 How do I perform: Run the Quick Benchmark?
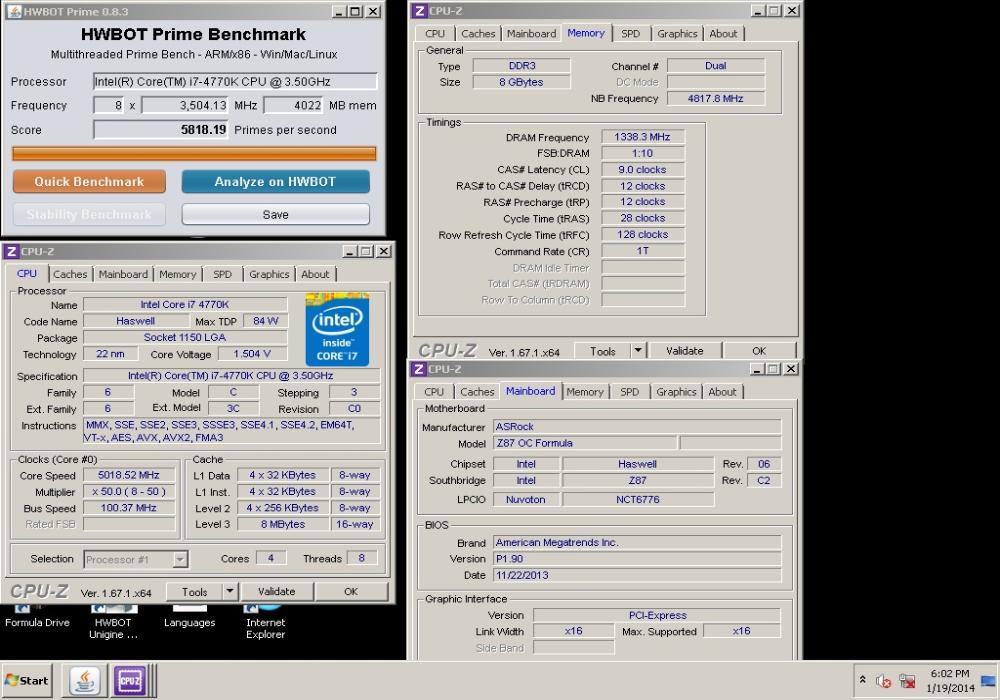pyautogui.click(x=89, y=182)
